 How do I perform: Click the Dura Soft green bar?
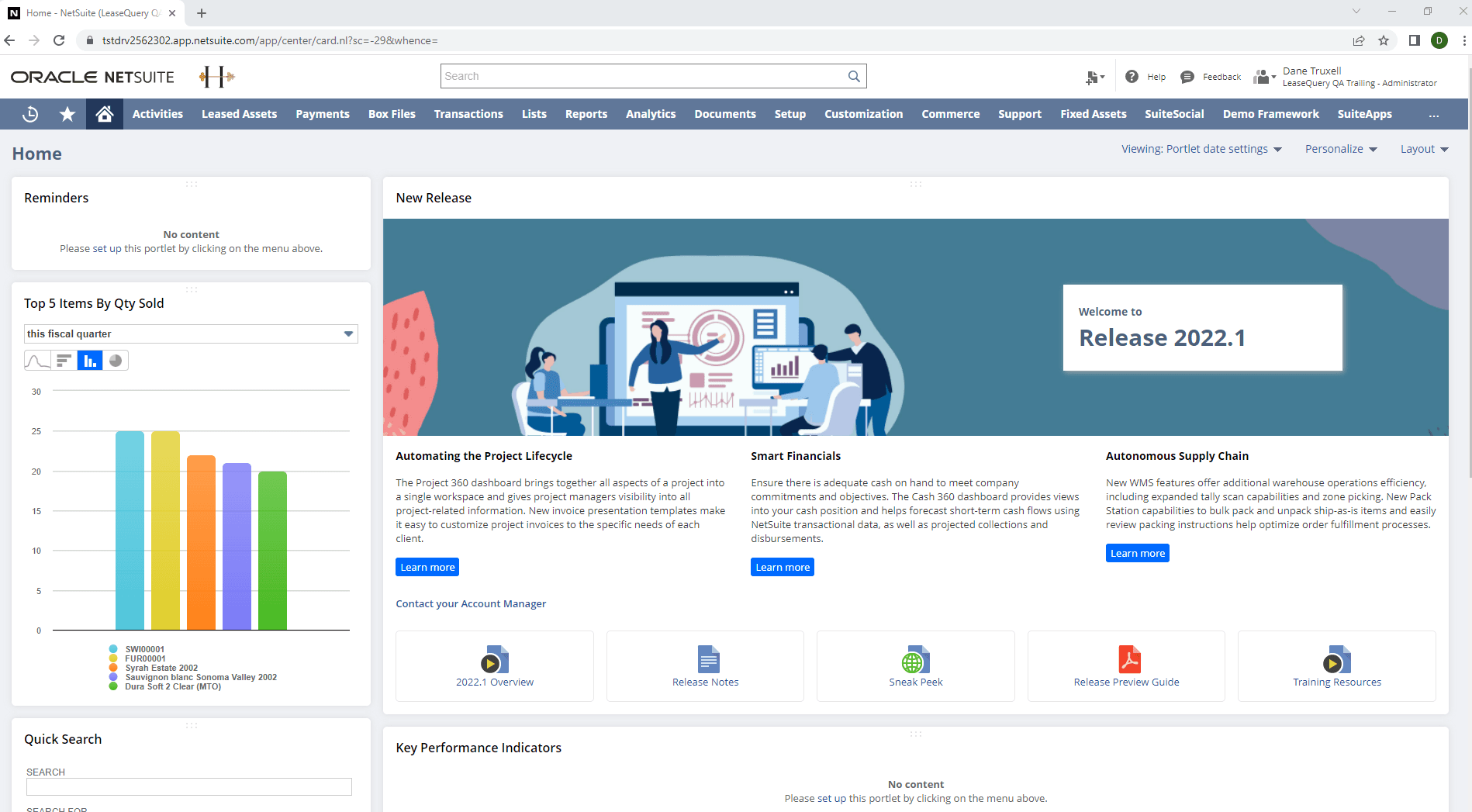click(x=272, y=551)
